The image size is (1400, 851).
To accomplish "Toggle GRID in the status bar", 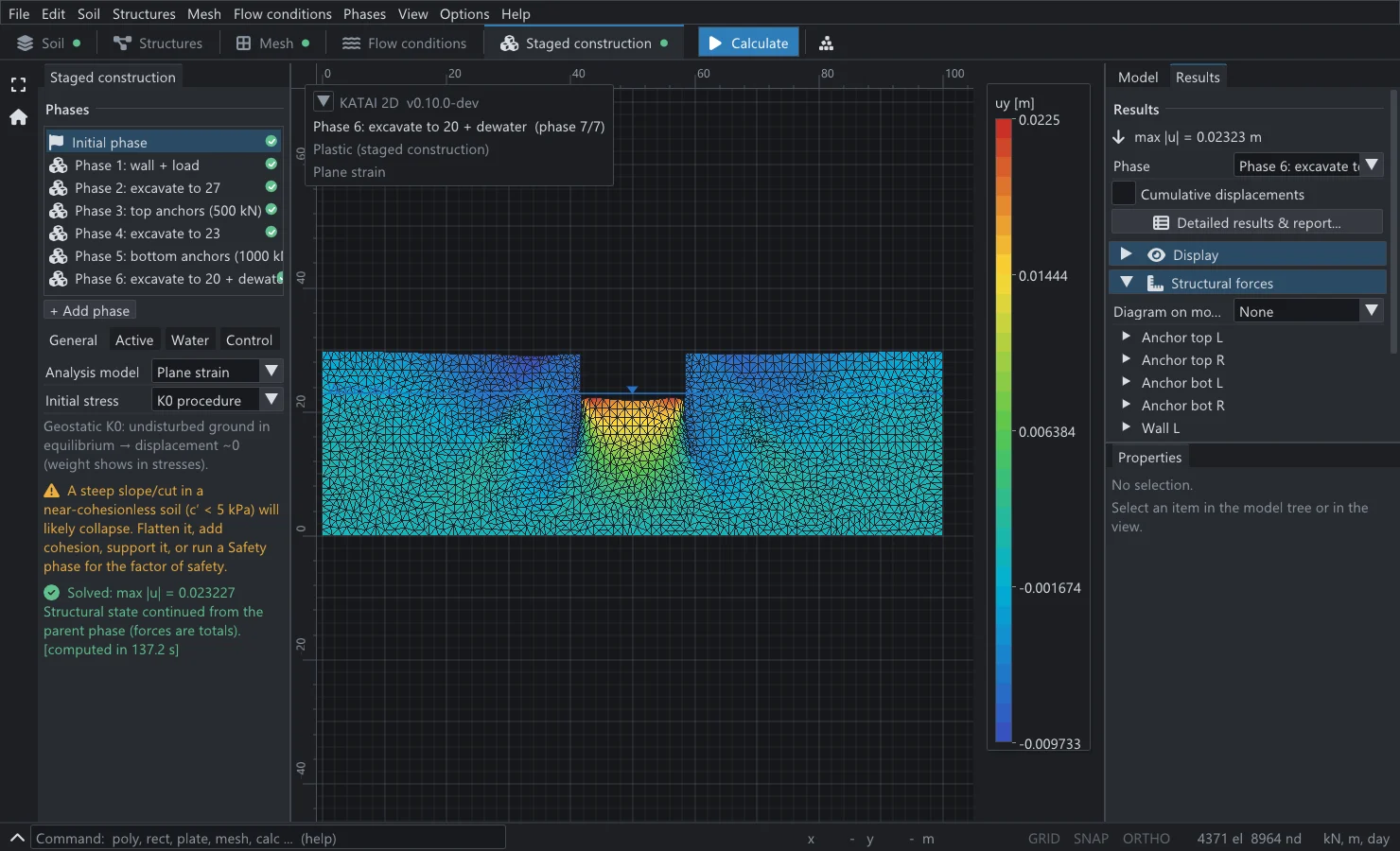I will (1044, 839).
